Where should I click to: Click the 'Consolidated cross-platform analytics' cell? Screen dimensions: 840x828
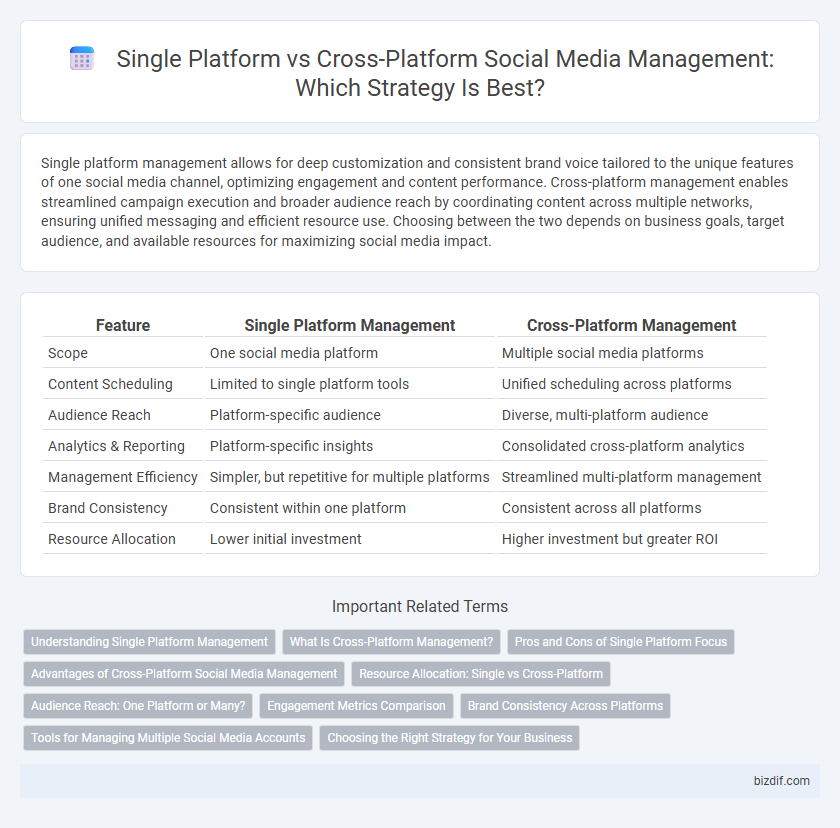coord(623,446)
